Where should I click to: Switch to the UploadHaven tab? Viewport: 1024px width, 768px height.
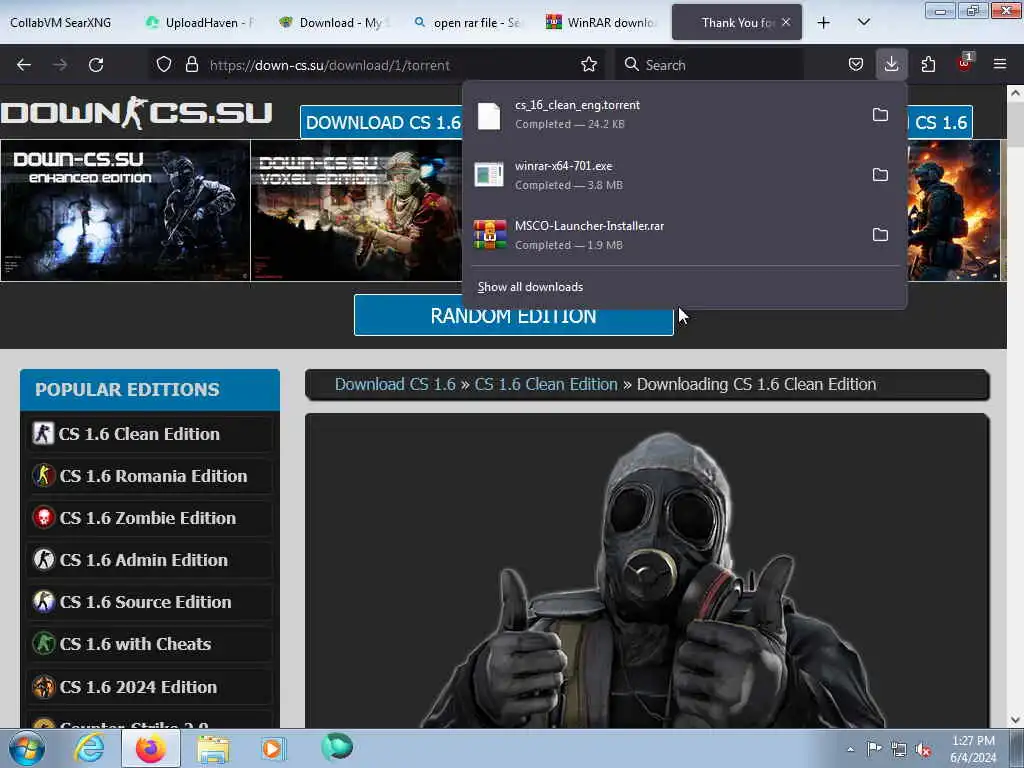199,23
